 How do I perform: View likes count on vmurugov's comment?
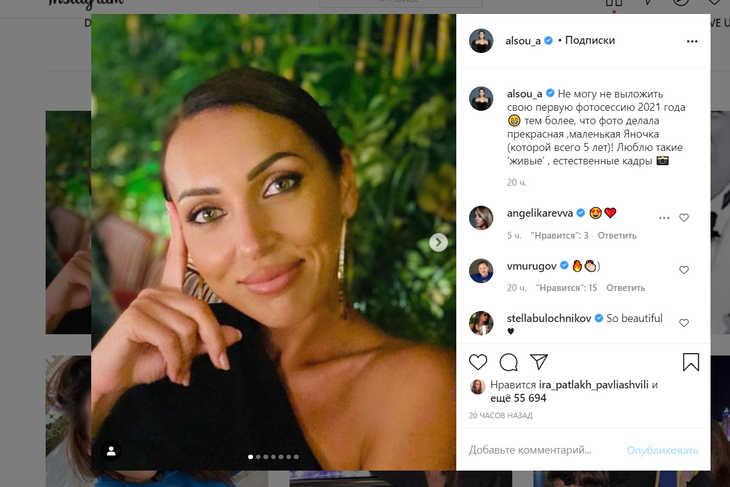click(x=565, y=288)
